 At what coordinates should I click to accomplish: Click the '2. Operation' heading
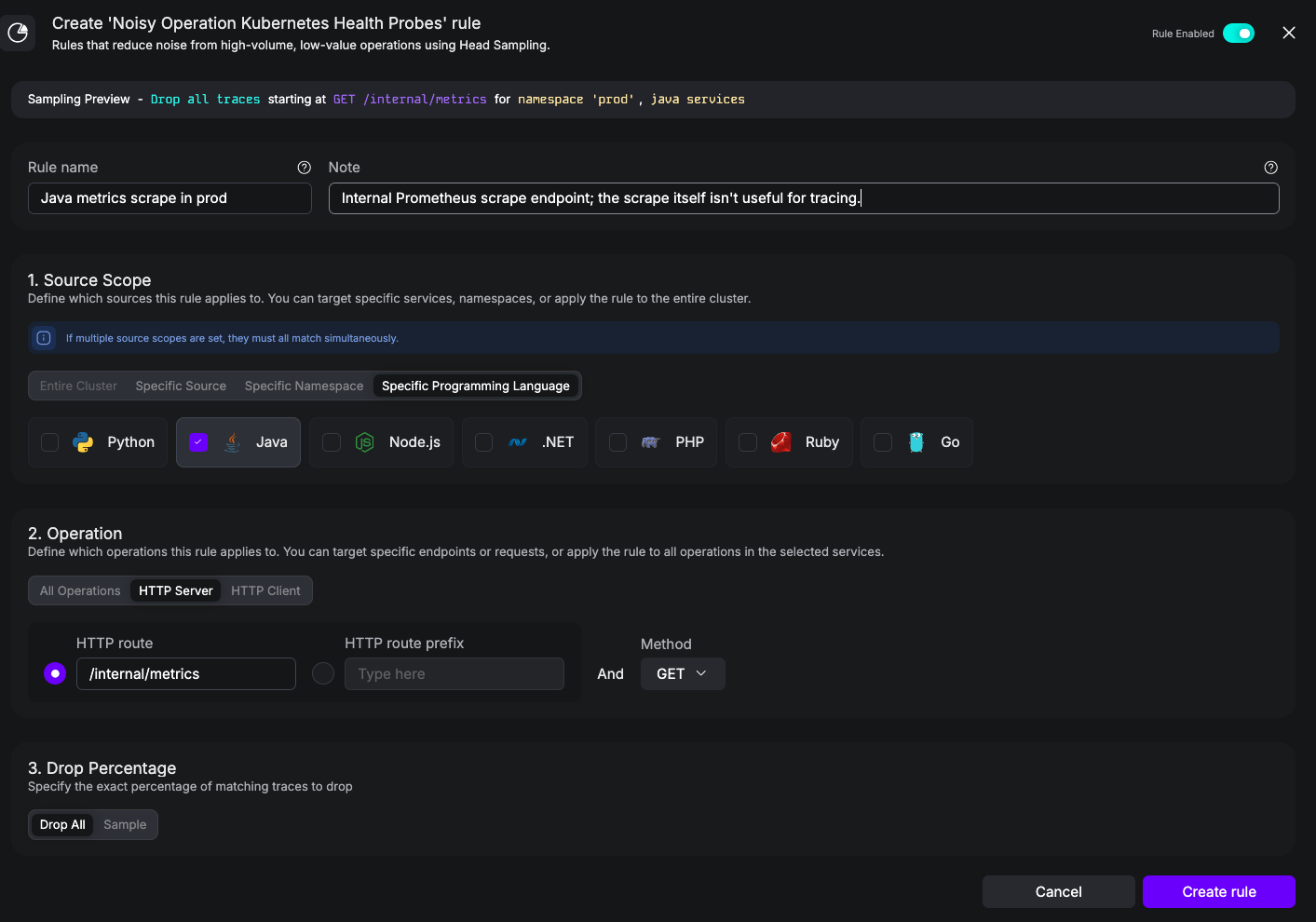75,534
